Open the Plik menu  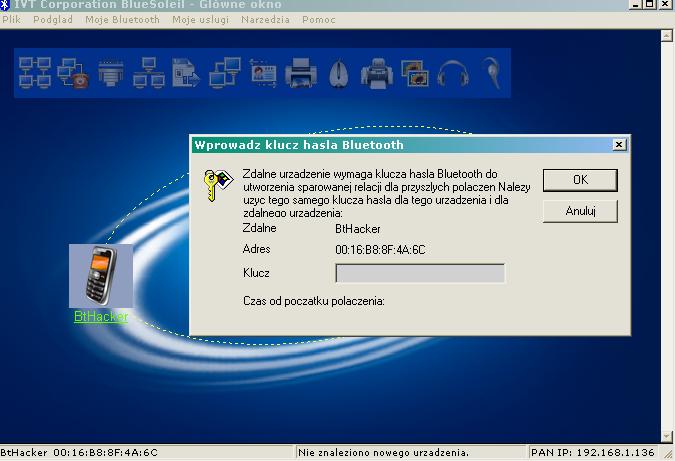(x=11, y=19)
